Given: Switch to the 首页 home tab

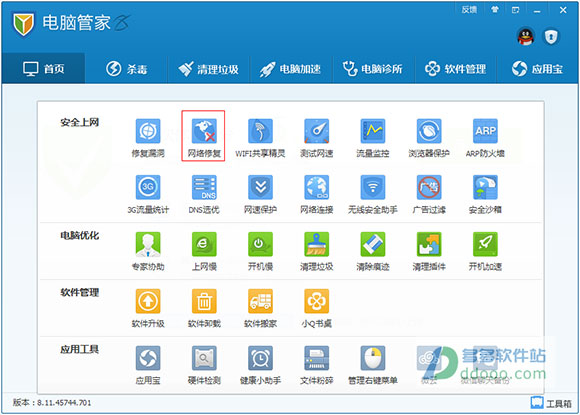Looking at the screenshot, I should click(44, 68).
